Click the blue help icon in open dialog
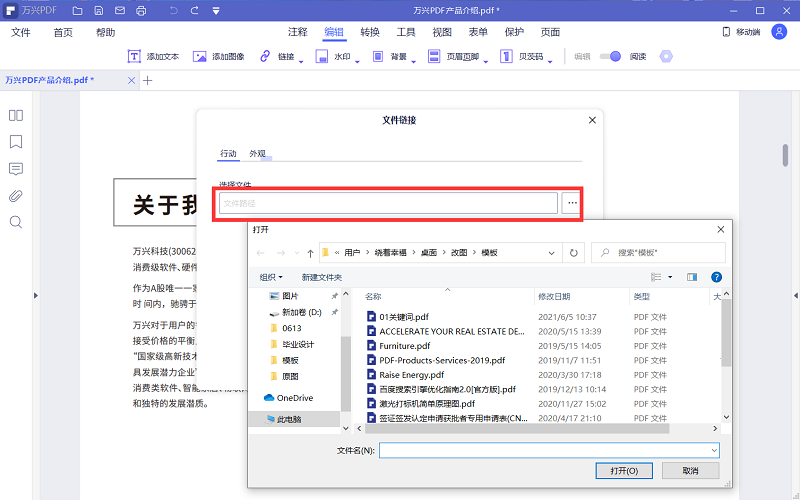Screen dimensions: 800x500 click(x=716, y=277)
